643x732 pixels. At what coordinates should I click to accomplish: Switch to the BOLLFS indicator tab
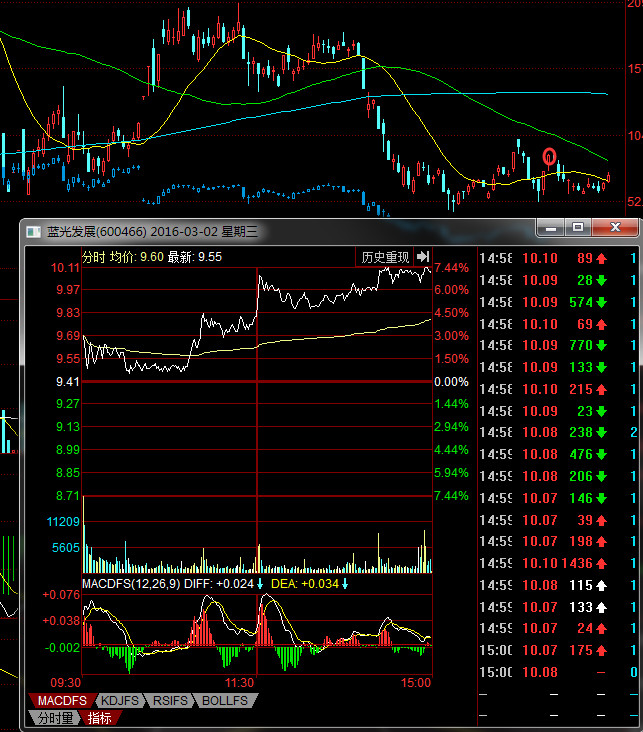tap(225, 700)
